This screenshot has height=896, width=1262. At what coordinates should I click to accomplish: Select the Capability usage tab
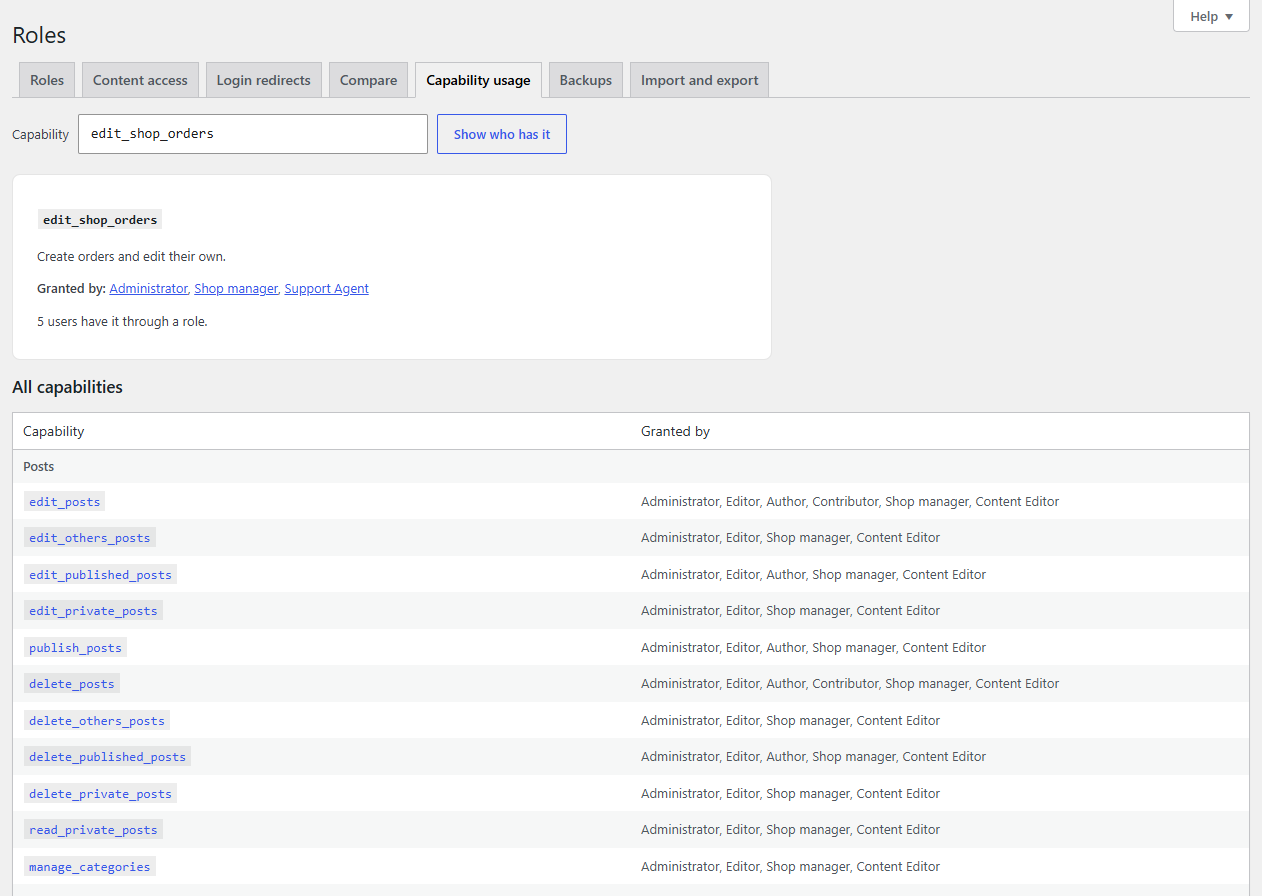pyautogui.click(x=478, y=80)
